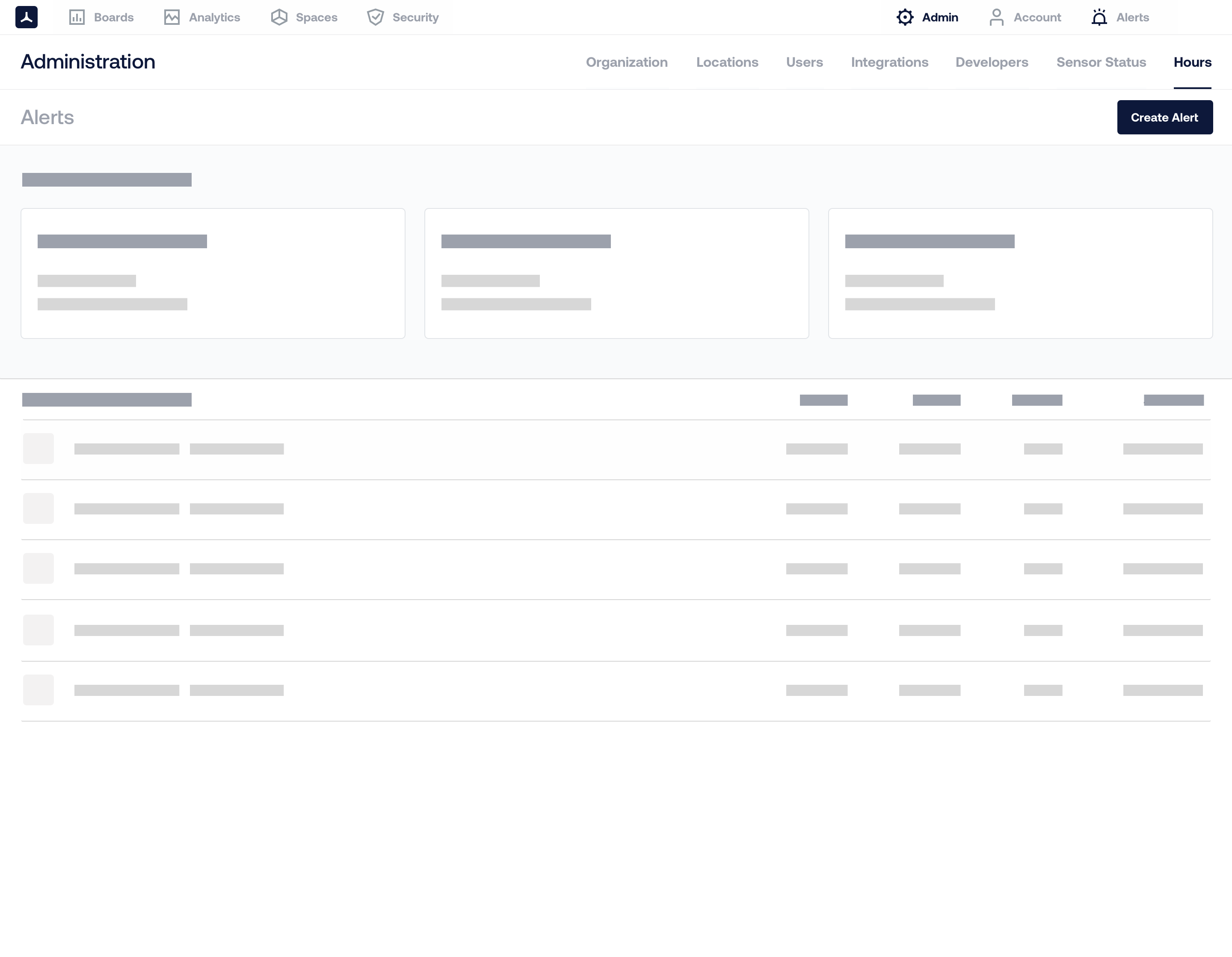Screen dimensions: 1232x957
Task: Click the Admin gear icon
Action: click(905, 17)
